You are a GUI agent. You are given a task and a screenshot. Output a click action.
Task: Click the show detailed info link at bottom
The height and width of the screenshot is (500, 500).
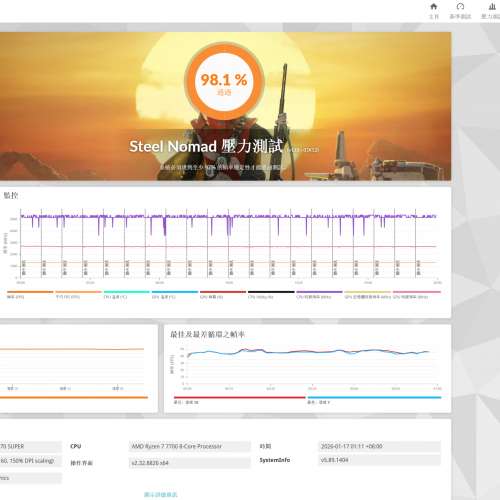[161, 495]
